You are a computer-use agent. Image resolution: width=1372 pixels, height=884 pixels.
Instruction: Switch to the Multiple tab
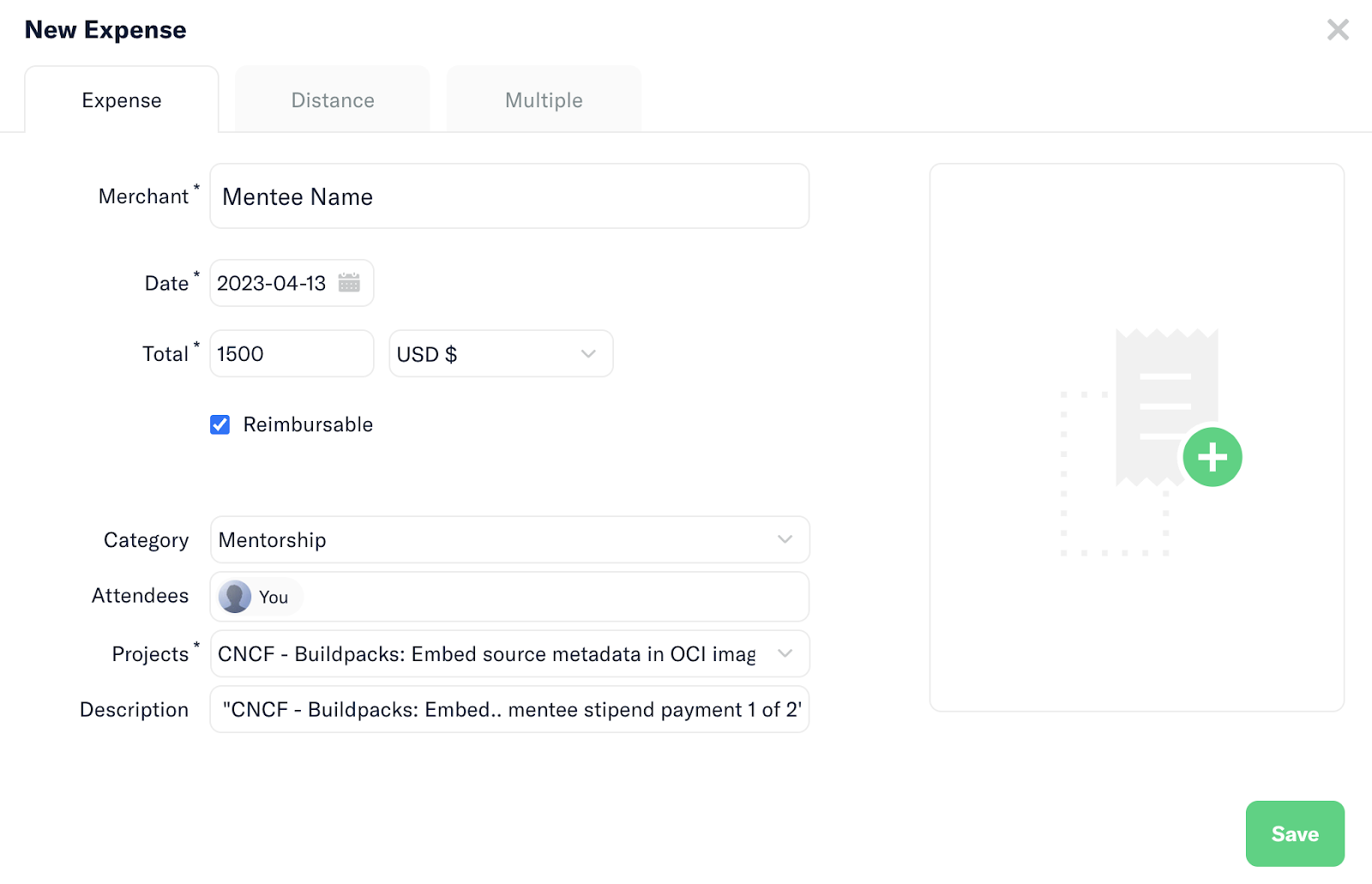click(x=544, y=100)
